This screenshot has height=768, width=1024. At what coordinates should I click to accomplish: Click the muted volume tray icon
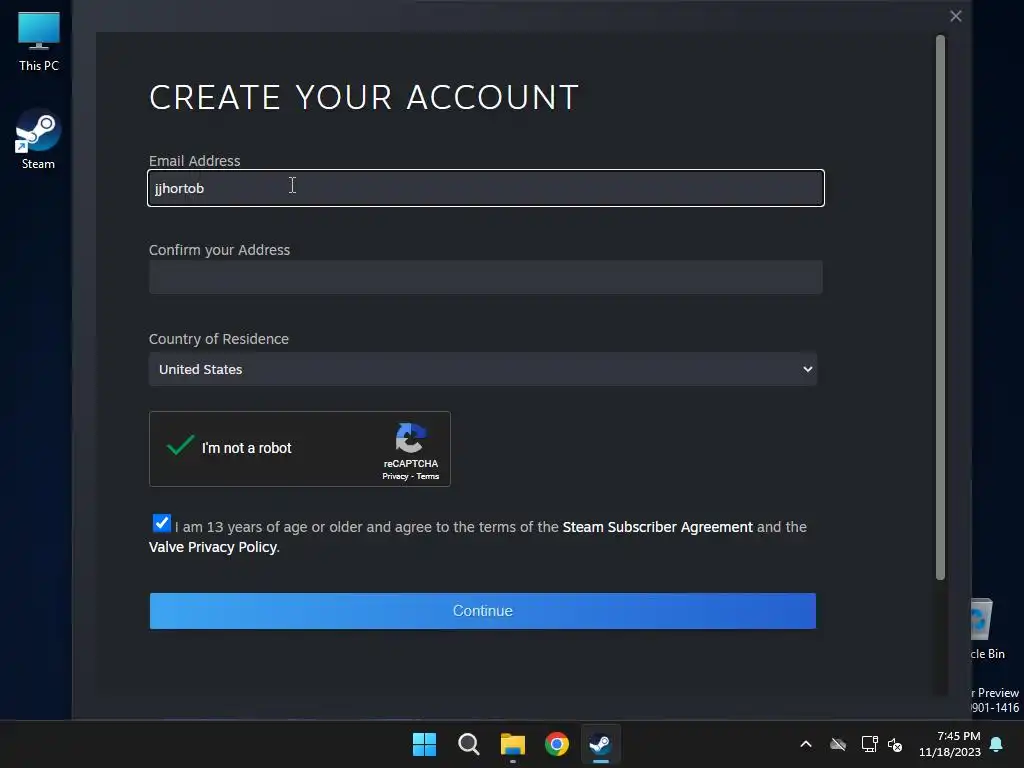(895, 744)
